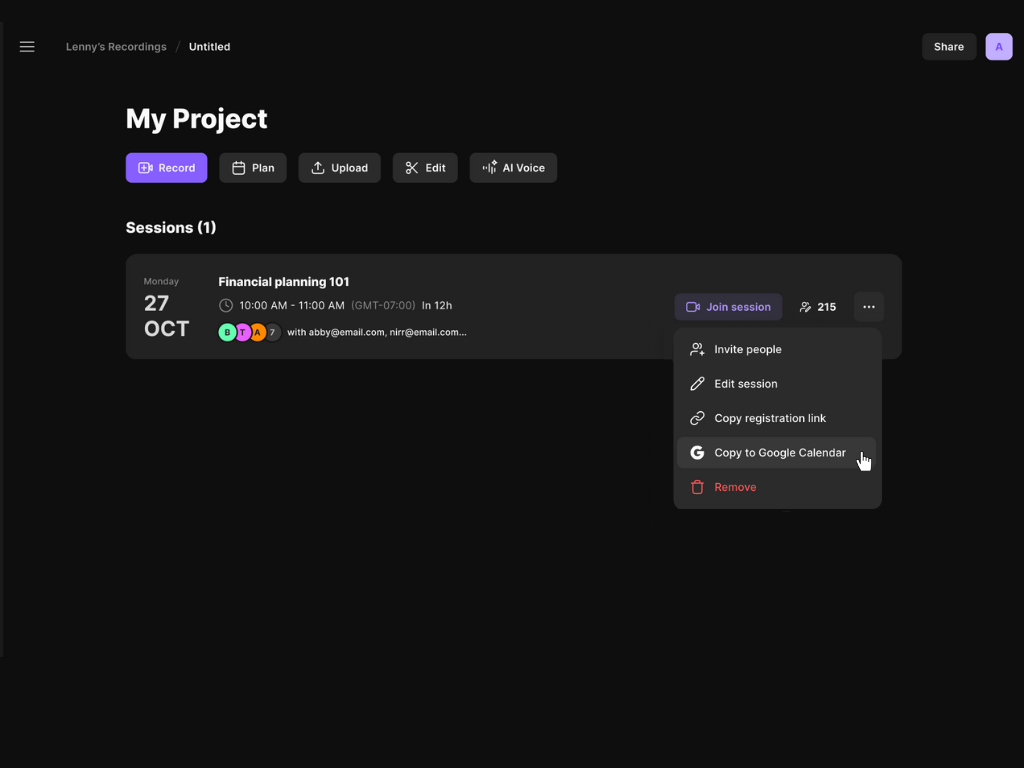Click the clock icon beside session time
This screenshot has height=768, width=1024.
(226, 306)
